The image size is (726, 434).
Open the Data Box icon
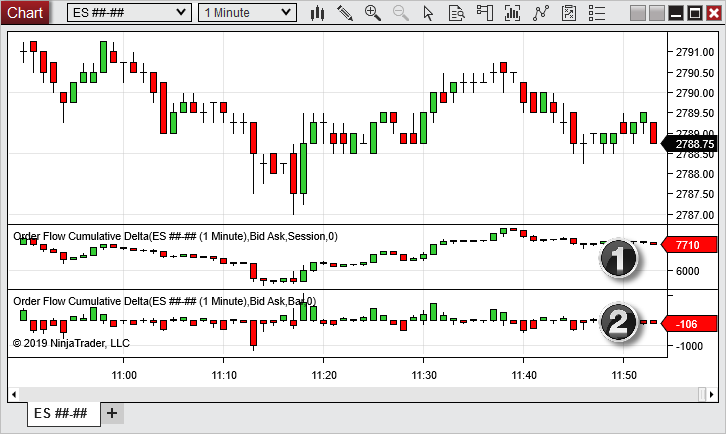coord(457,13)
